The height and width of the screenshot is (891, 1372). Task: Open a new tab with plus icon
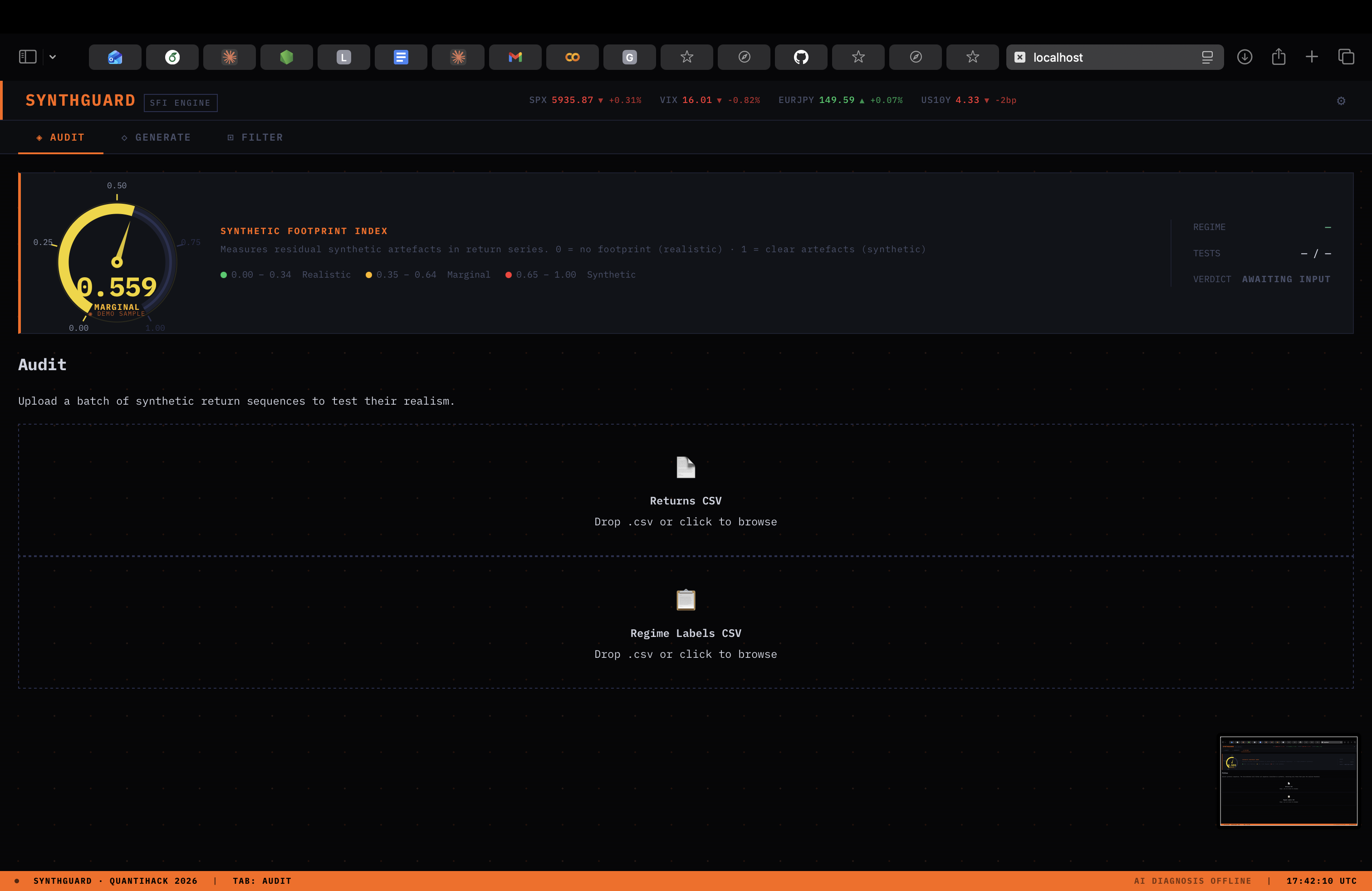(1312, 57)
